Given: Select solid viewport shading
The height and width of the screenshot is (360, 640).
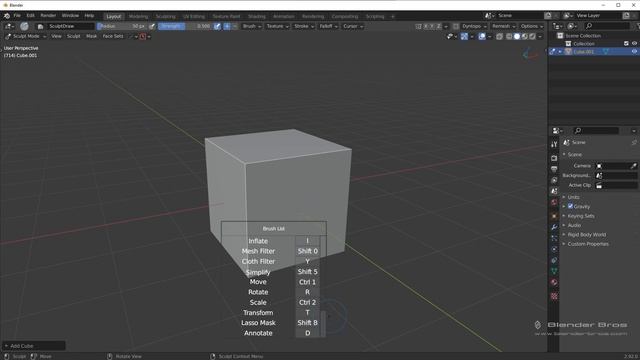Looking at the screenshot, I should [x=517, y=36].
